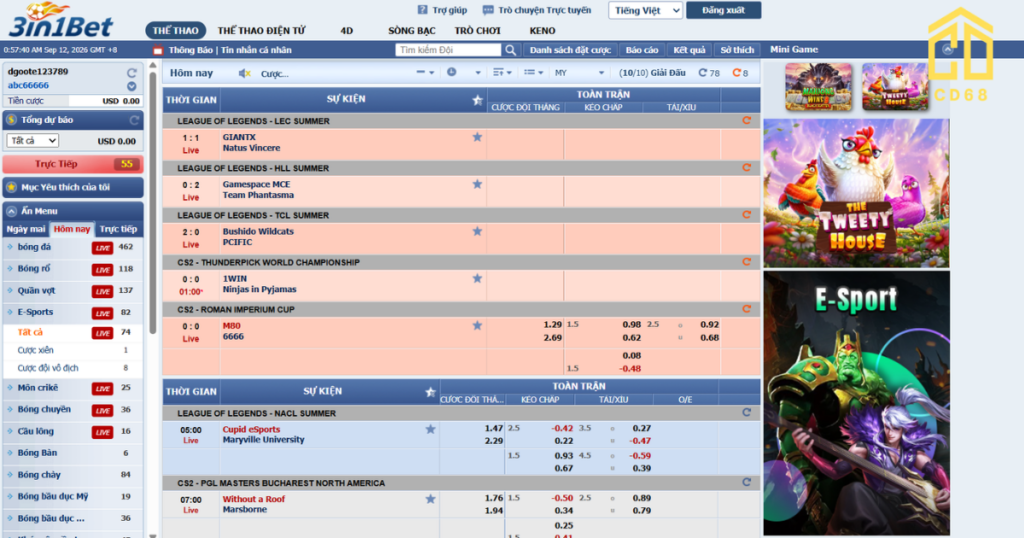Favorite Cupid eSports vs Maryville University match
1024x538 pixels.
tap(430, 429)
